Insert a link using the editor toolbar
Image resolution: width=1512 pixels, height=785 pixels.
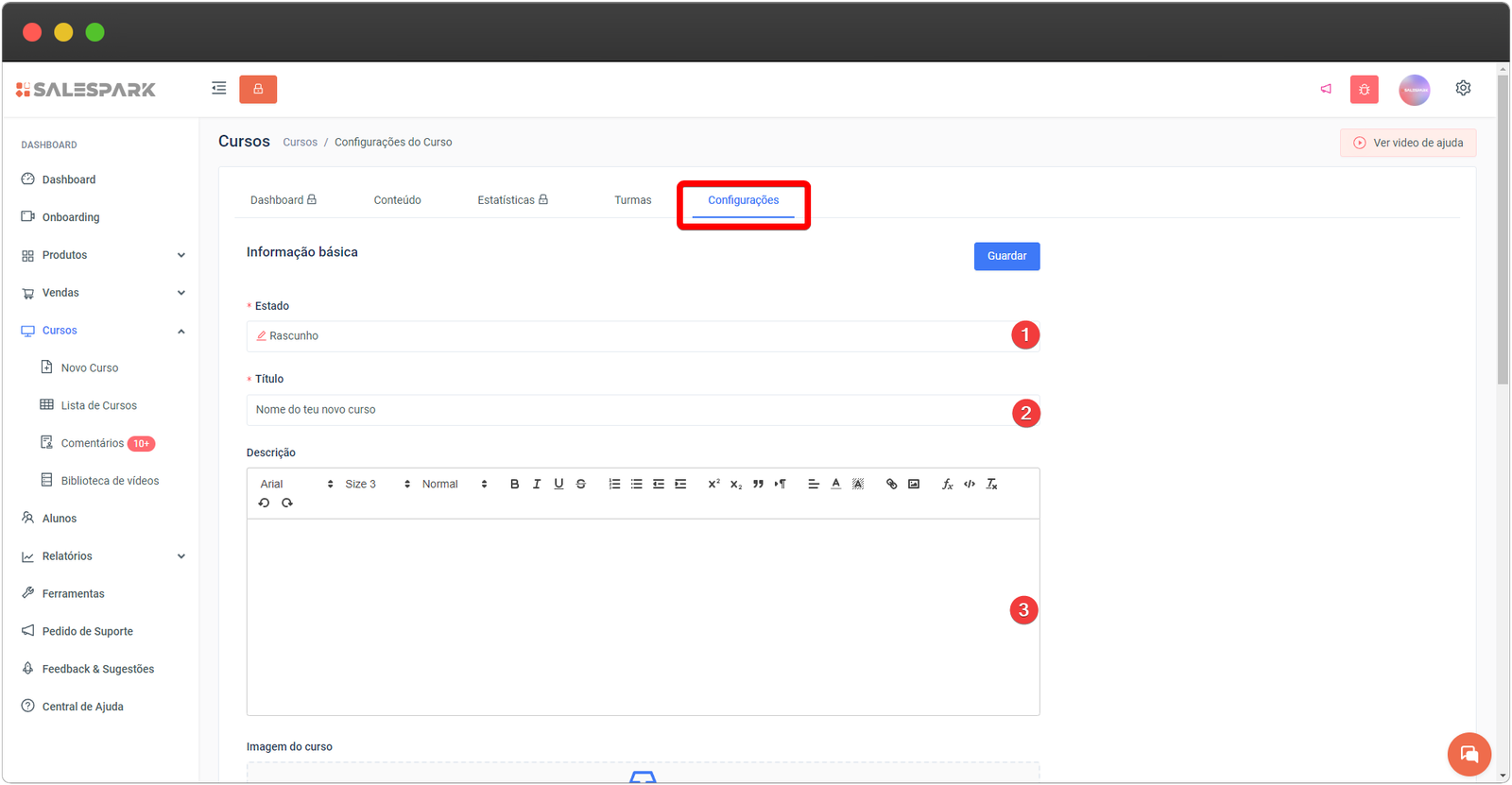[x=891, y=485]
